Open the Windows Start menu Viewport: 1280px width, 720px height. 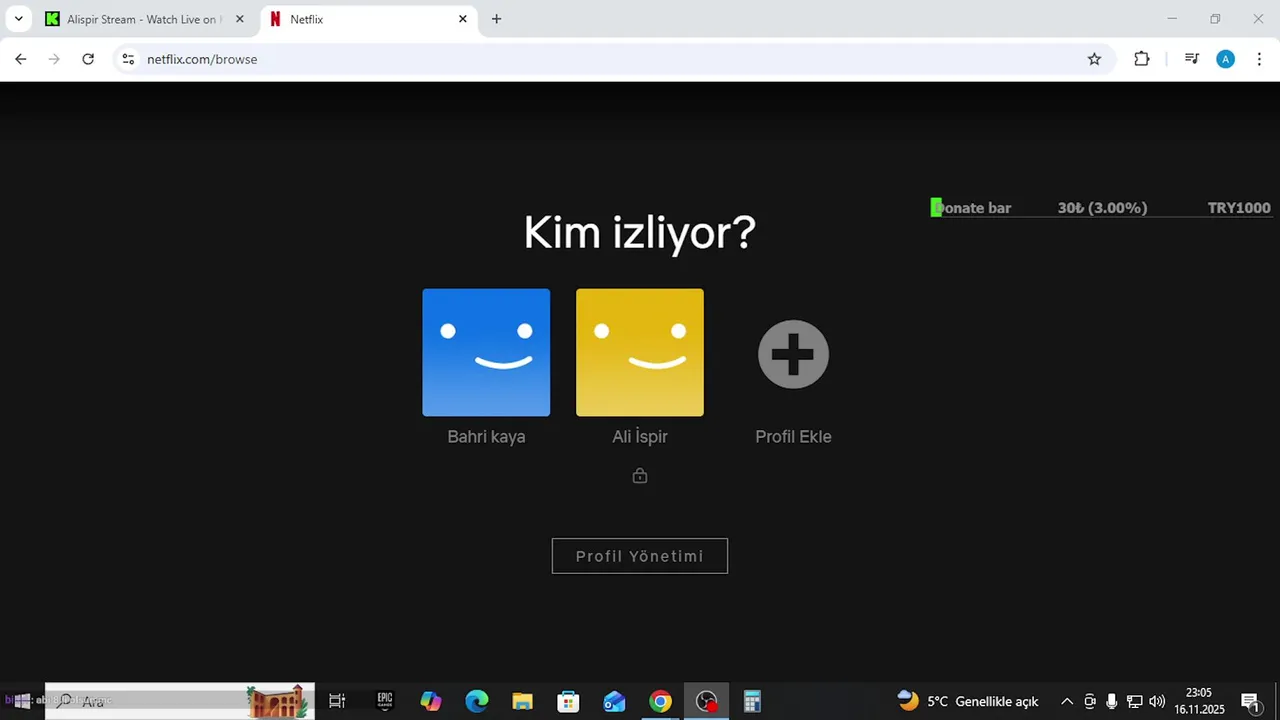point(22,701)
